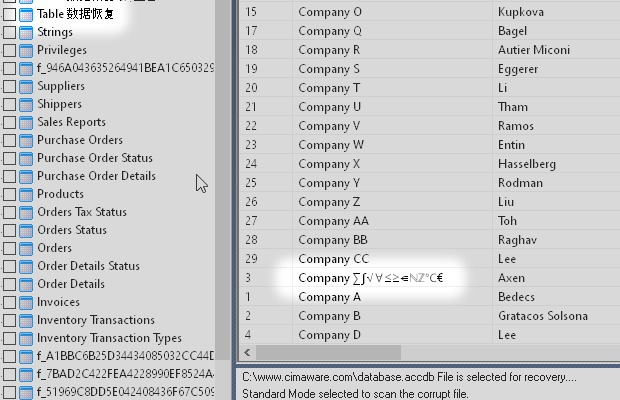Click the table icon next to Suppliers
620x400 pixels.
(26, 86)
